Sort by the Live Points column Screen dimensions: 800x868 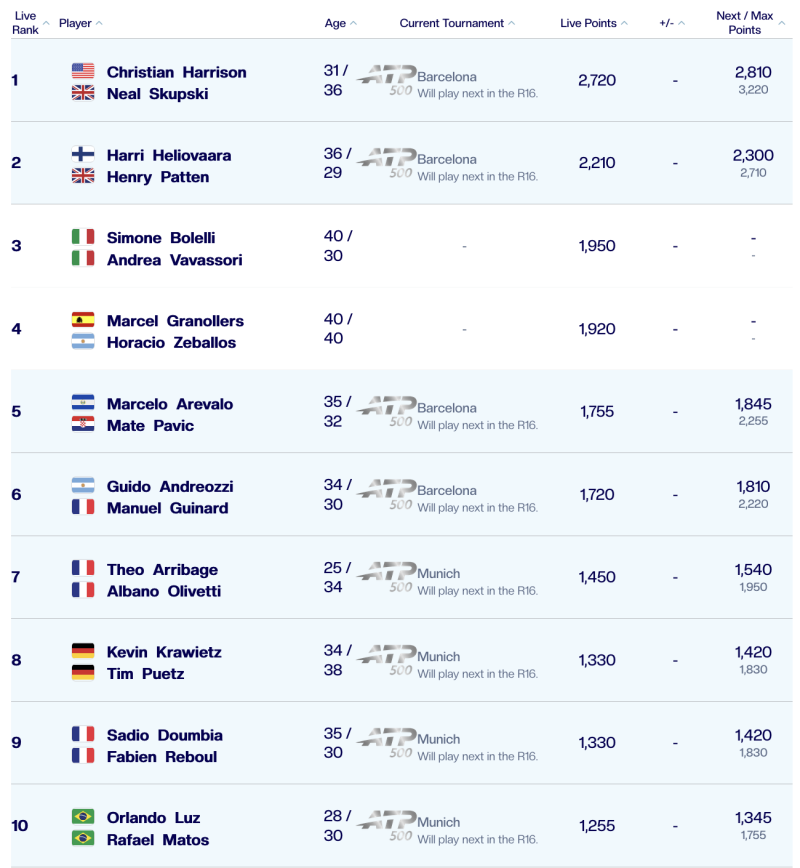(594, 23)
